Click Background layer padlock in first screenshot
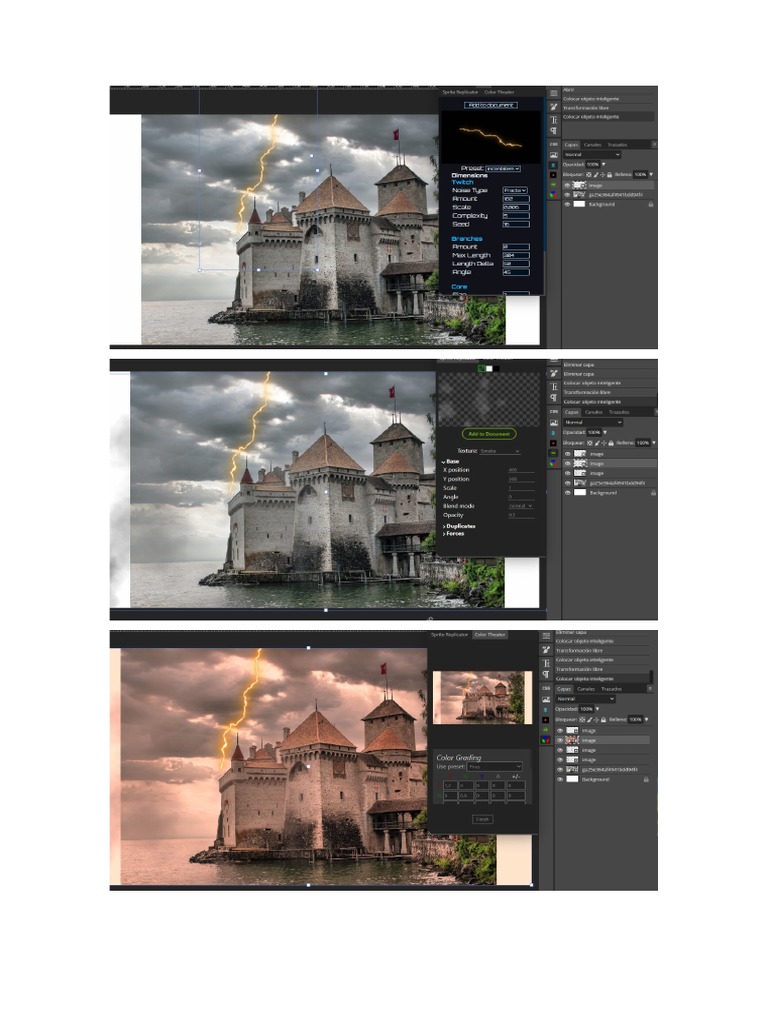Image resolution: width=768 pixels, height=1024 pixels. 651,204
